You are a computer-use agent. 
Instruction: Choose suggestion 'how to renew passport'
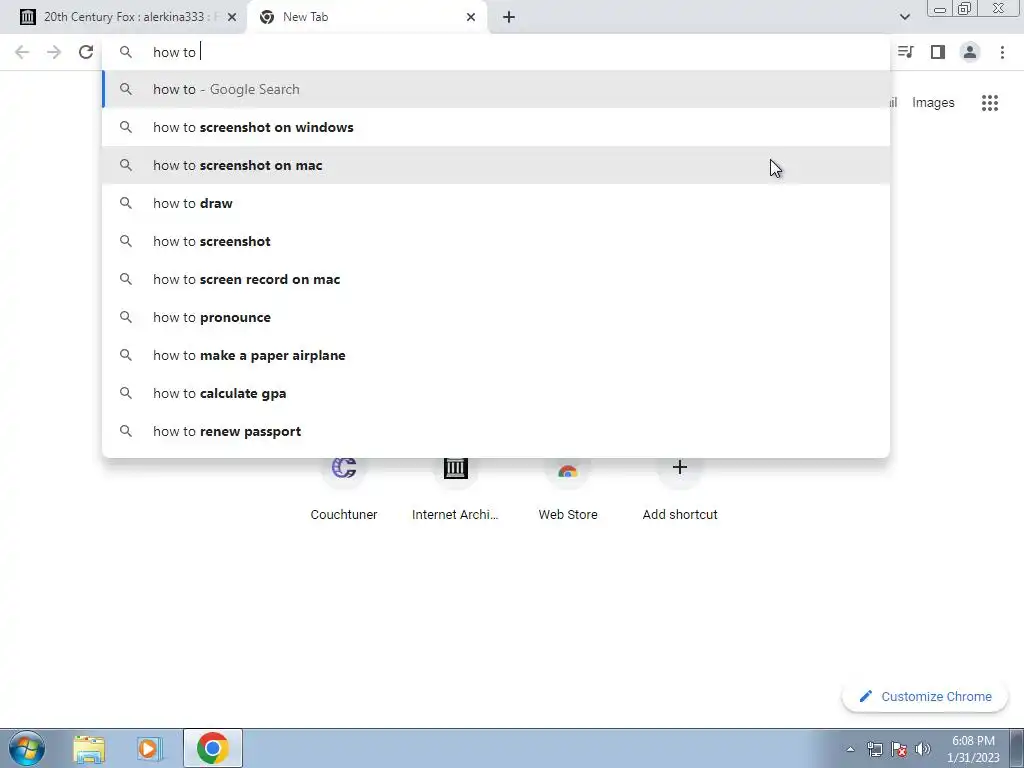coord(496,431)
